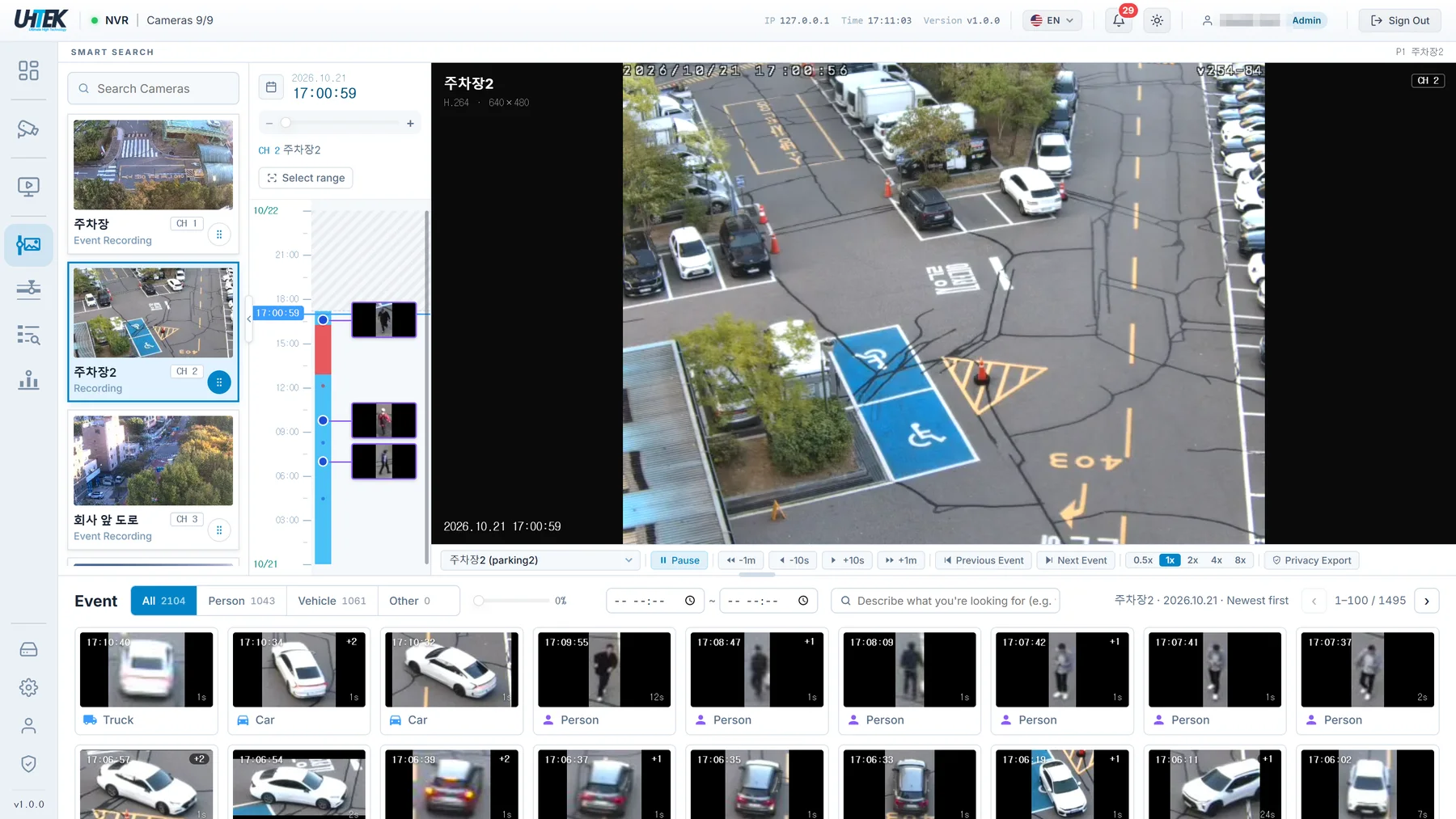Open the dashboard grid icon in sidebar
The width and height of the screenshot is (1456, 819).
point(28,70)
